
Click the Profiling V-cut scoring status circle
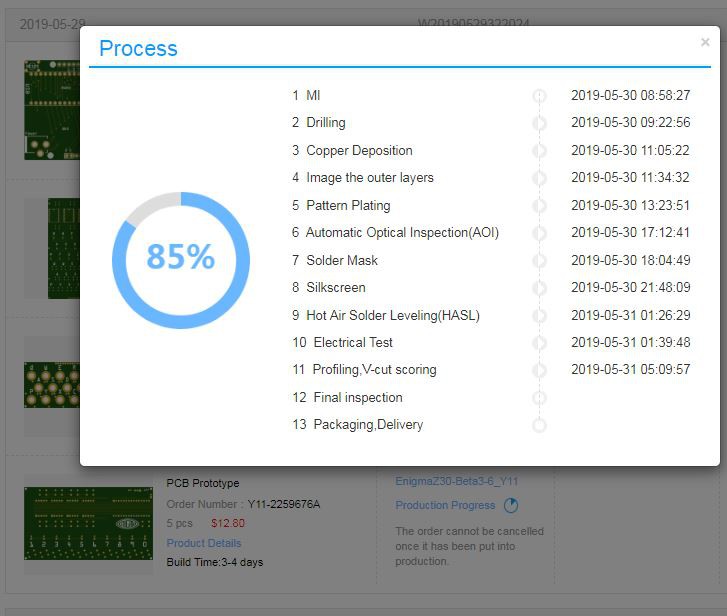[x=539, y=370]
